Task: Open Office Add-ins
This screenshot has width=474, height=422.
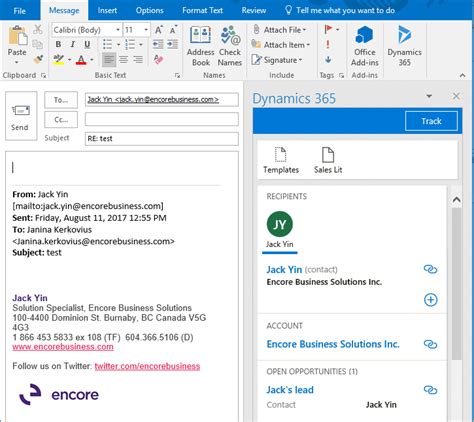Action: (x=365, y=46)
